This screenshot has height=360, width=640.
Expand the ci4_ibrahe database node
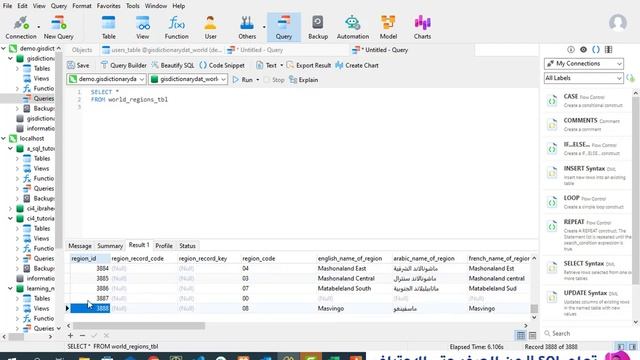click(x=11, y=209)
